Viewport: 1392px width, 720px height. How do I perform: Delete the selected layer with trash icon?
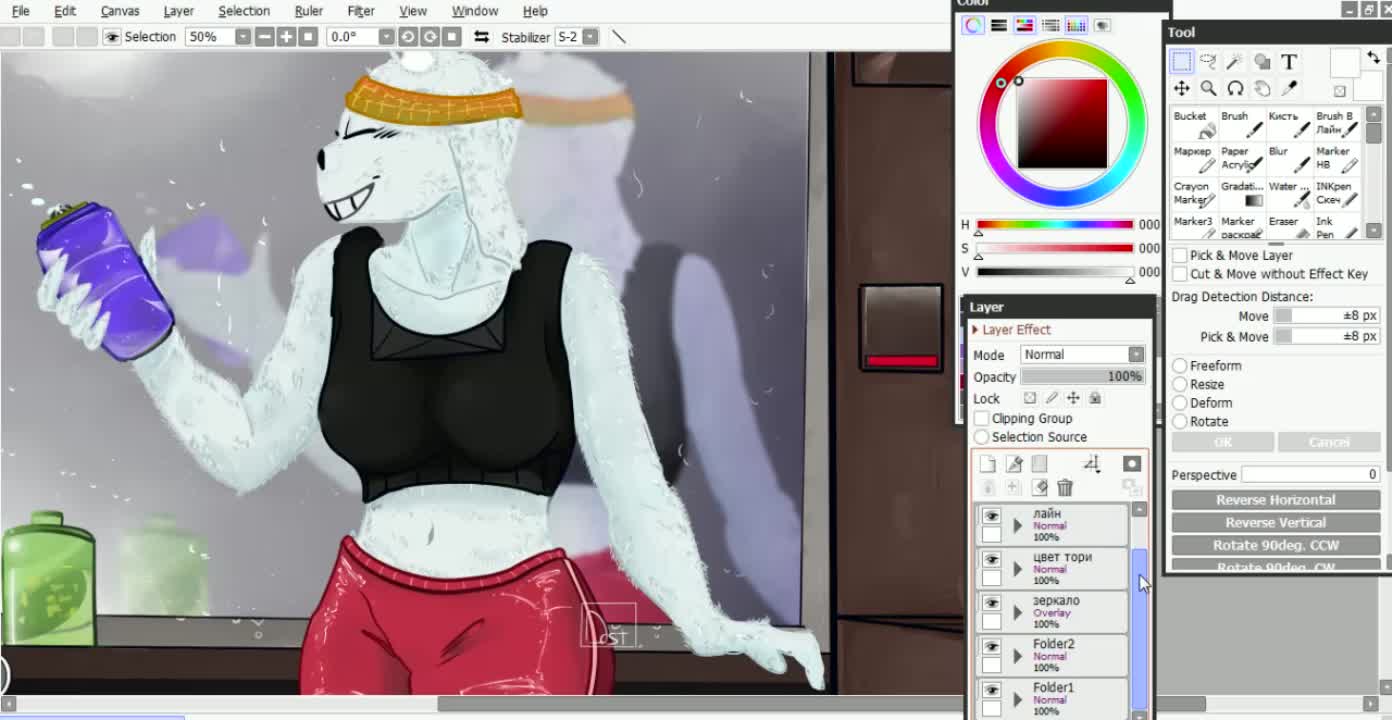(1065, 487)
